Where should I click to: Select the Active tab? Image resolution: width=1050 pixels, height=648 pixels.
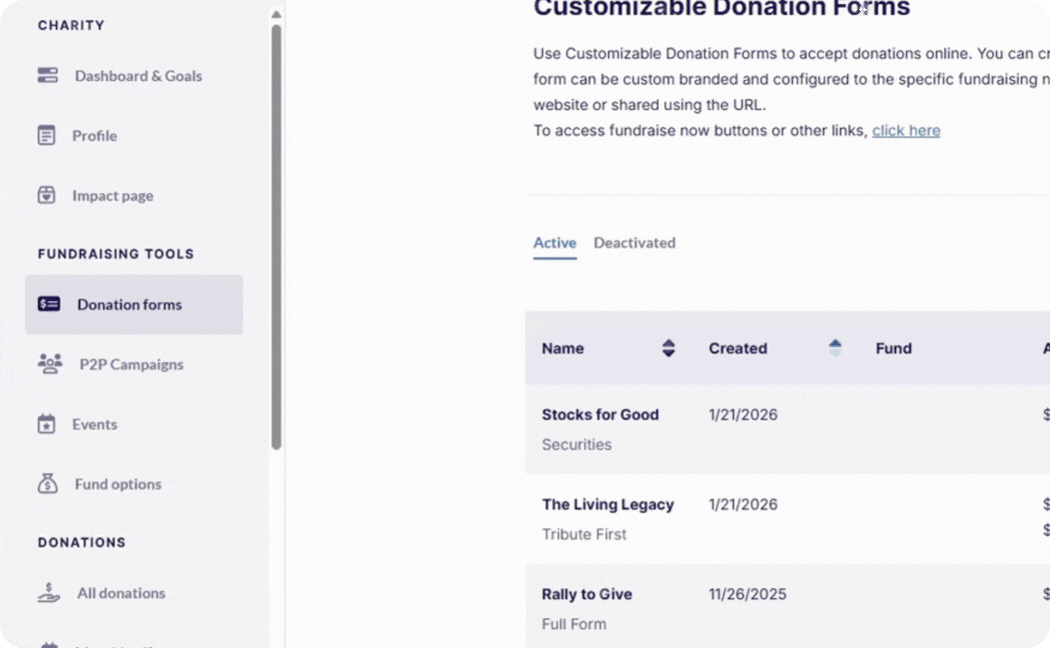pyautogui.click(x=555, y=243)
